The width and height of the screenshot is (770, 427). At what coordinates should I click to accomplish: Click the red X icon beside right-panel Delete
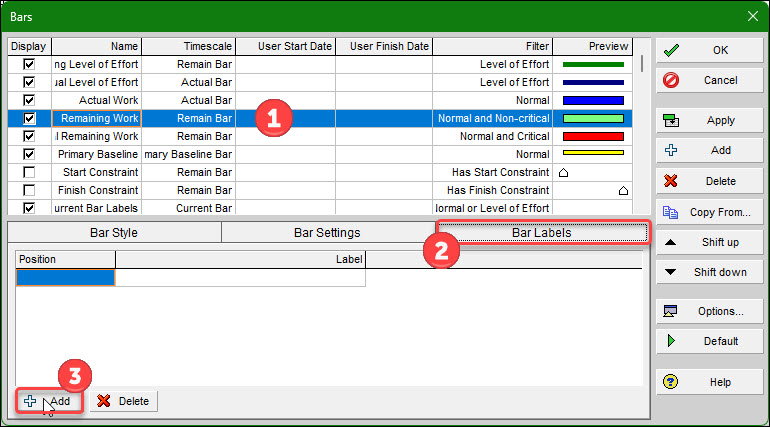[671, 181]
